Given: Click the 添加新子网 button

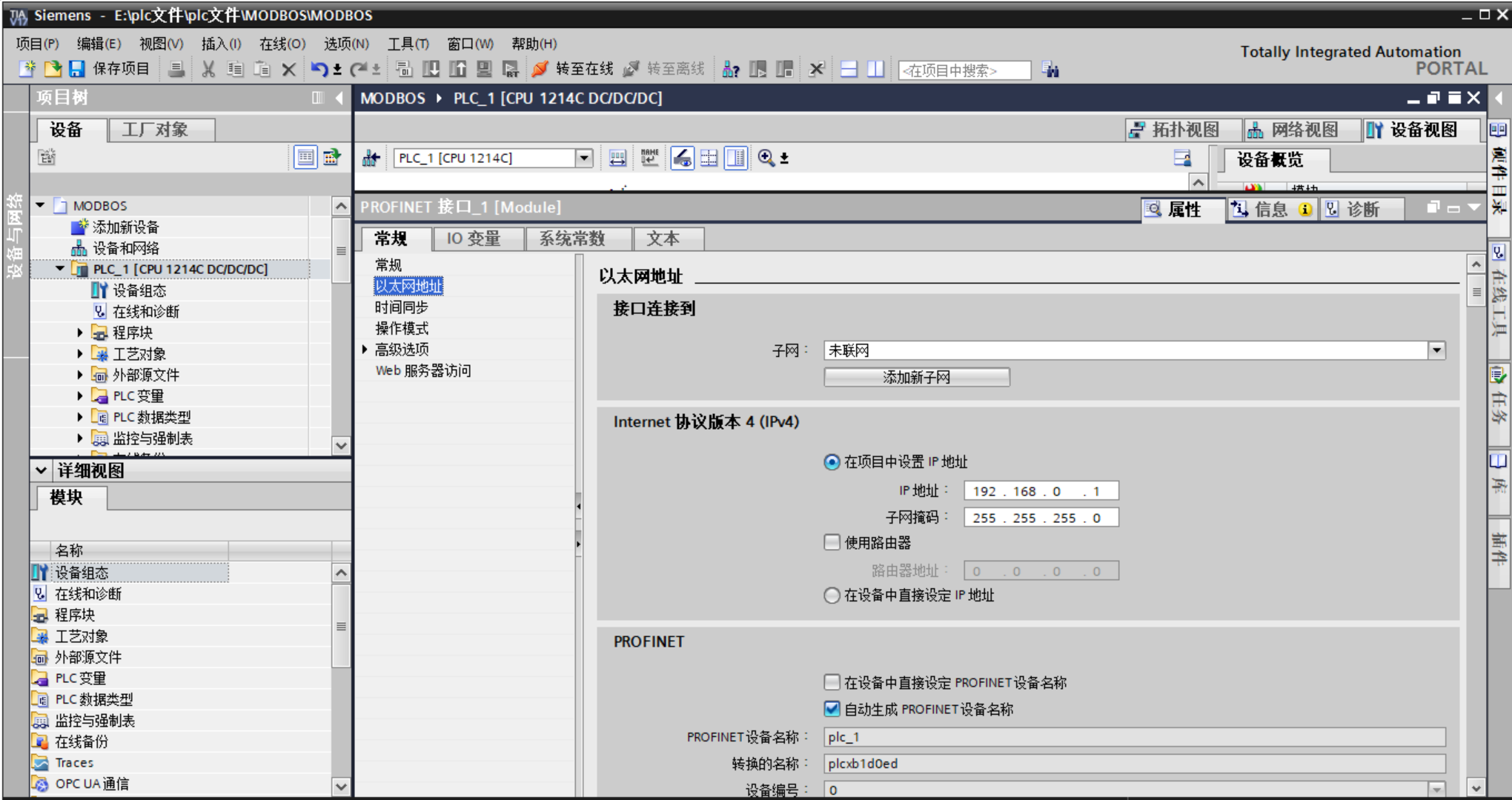Looking at the screenshot, I should click(x=916, y=377).
